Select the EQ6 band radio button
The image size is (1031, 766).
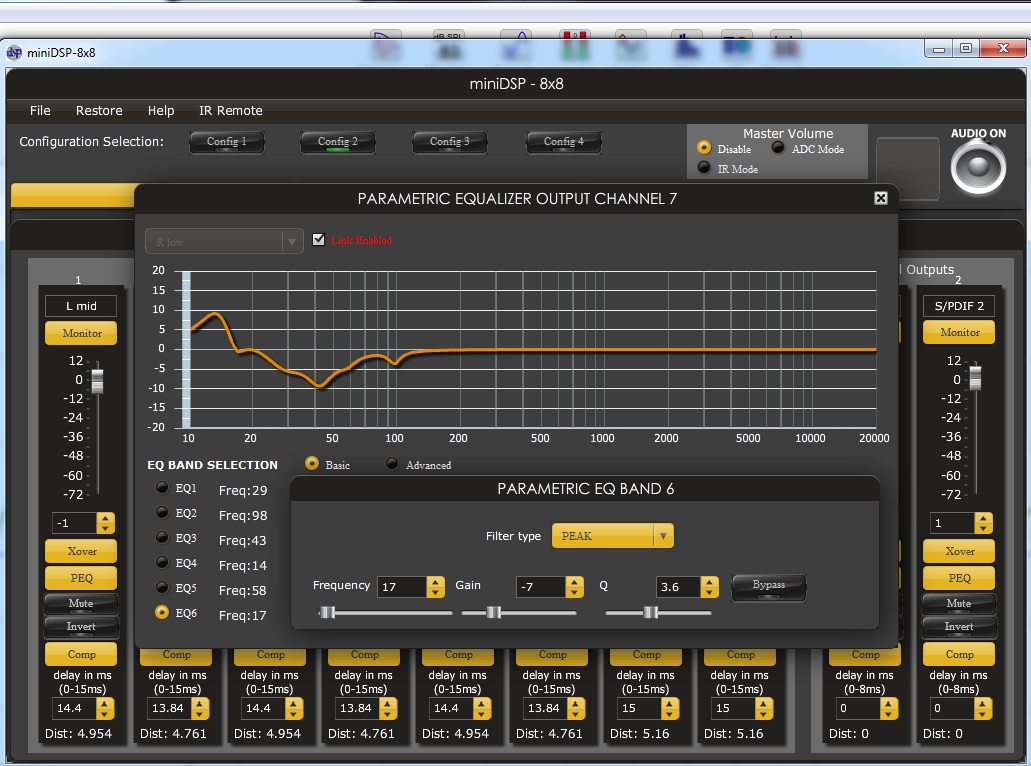[x=162, y=613]
